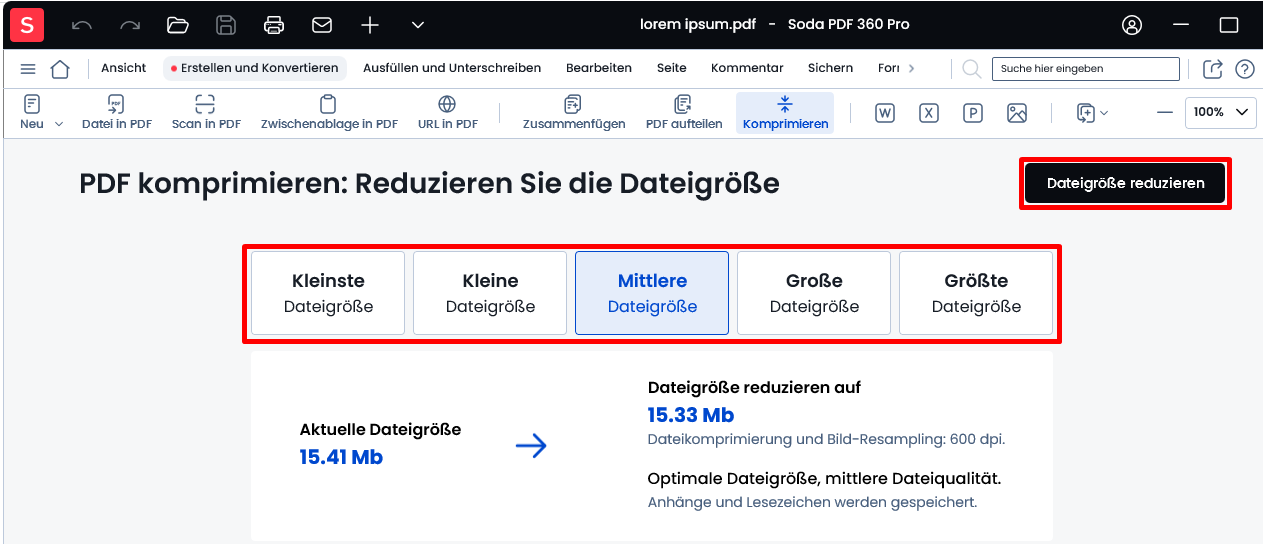Choose Scan in PDF

tap(206, 113)
